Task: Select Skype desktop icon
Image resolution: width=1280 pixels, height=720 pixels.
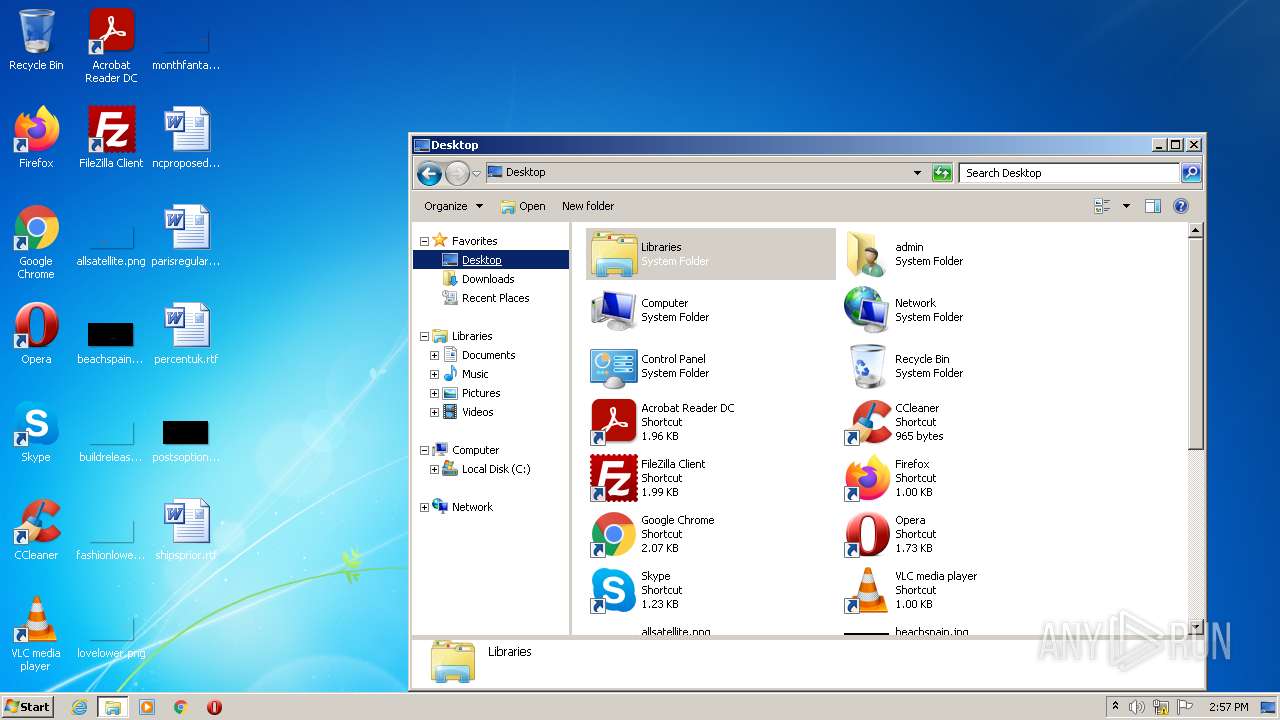Action: click(x=36, y=432)
